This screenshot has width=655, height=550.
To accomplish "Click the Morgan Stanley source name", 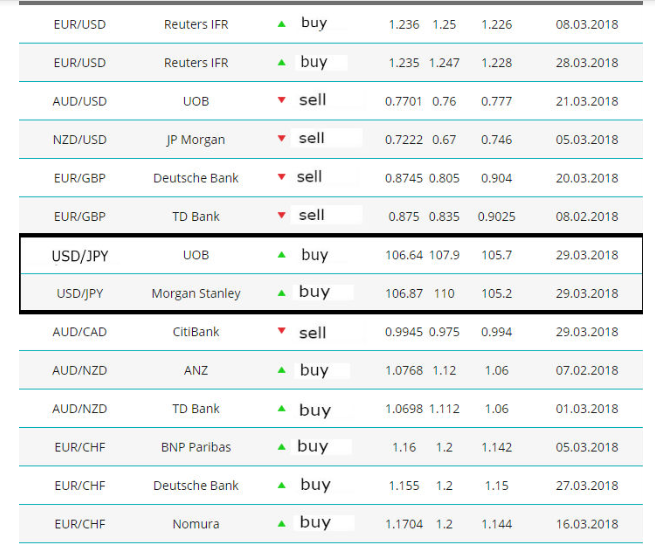I will (x=196, y=294).
